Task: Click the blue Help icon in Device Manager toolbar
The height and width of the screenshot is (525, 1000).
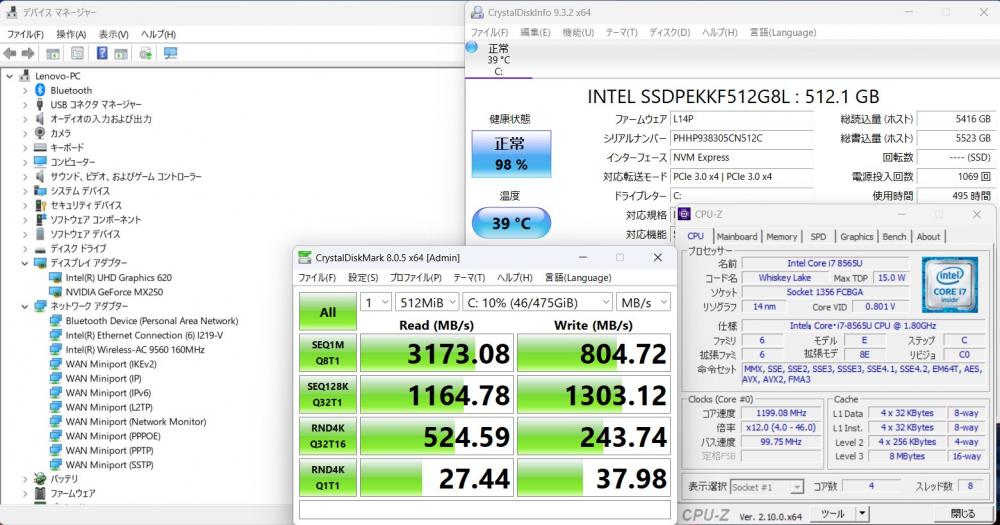Action: [102, 53]
